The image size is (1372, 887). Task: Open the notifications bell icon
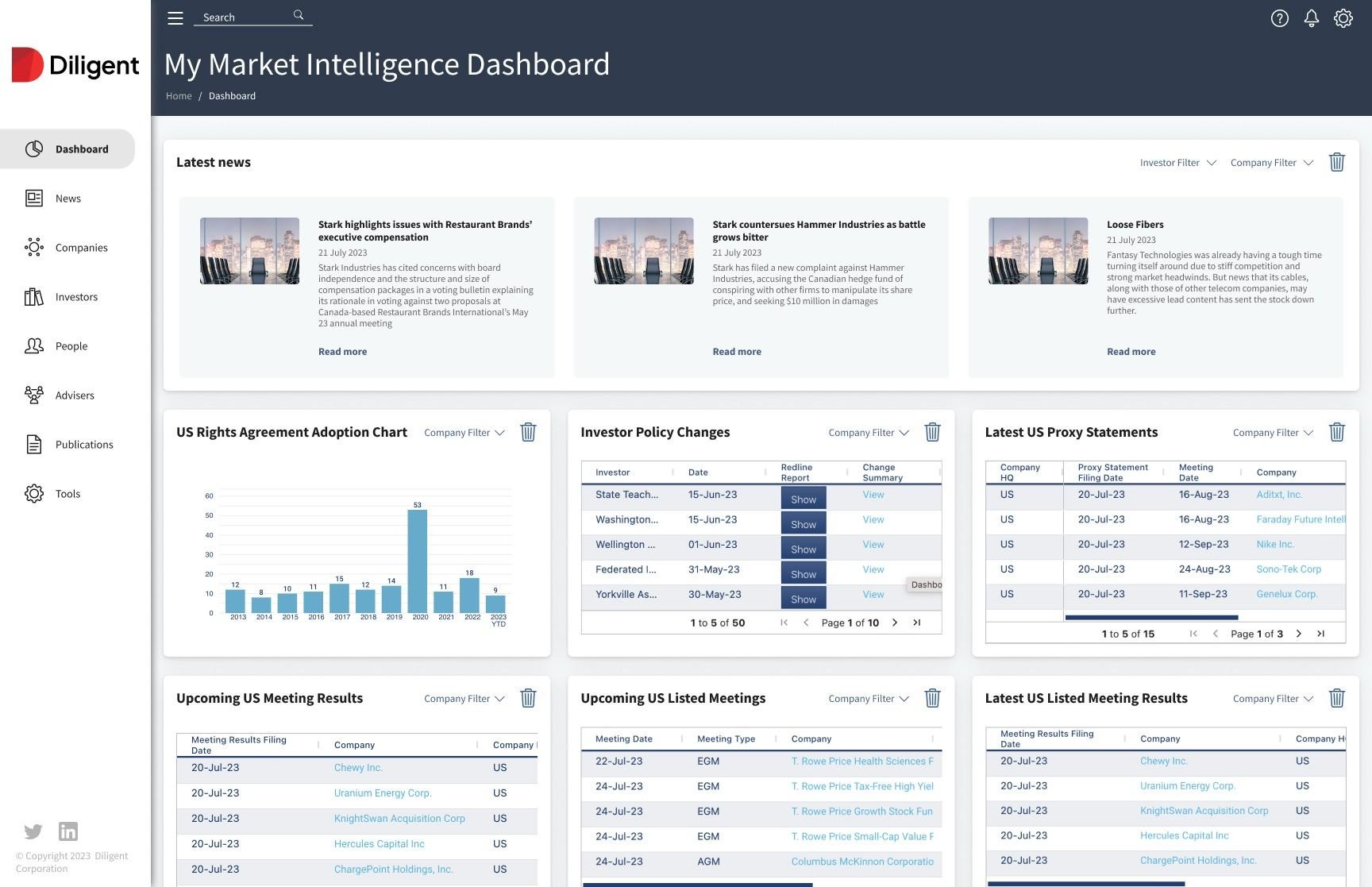[x=1312, y=18]
